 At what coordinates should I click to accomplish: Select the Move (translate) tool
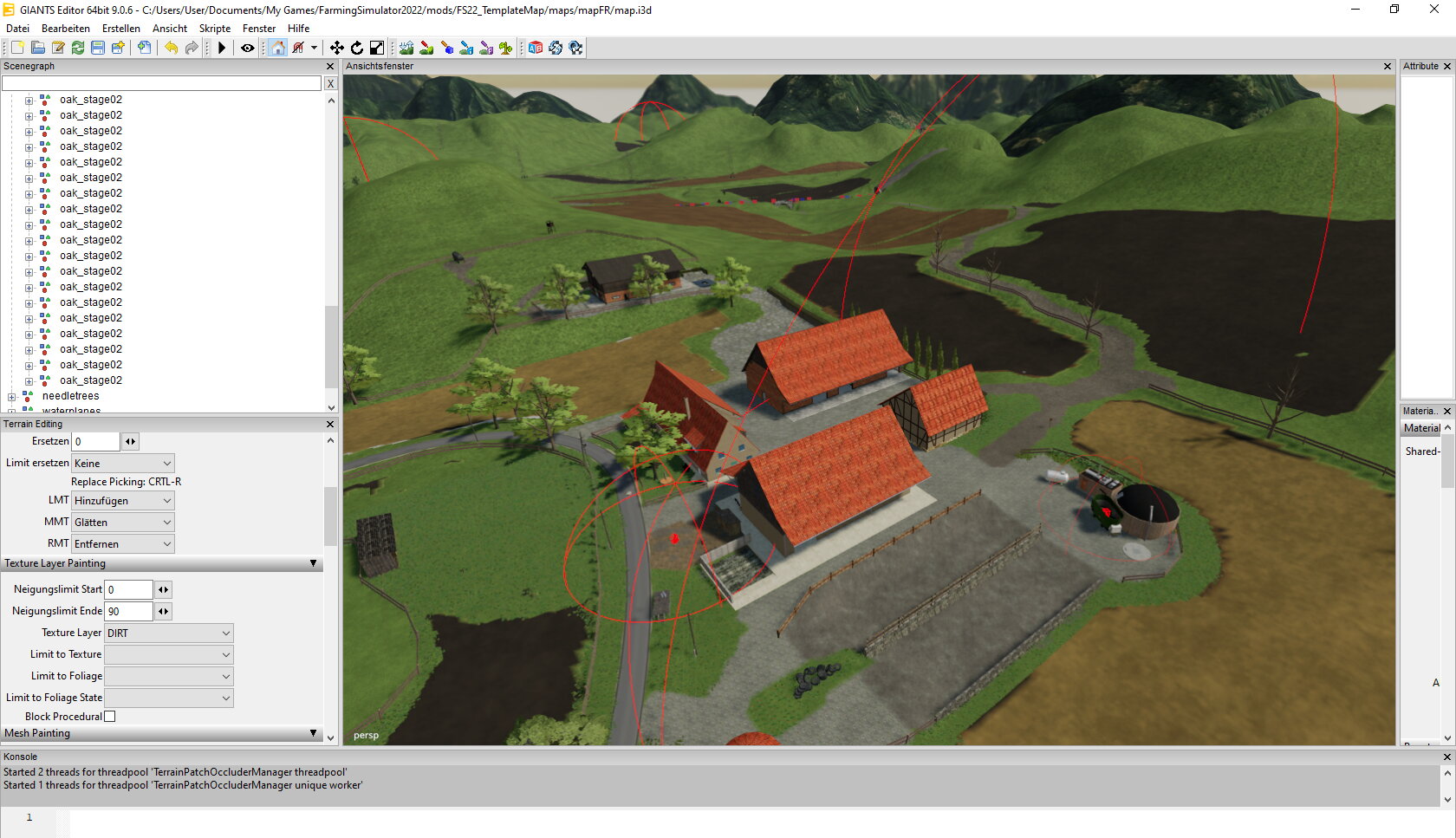(336, 48)
